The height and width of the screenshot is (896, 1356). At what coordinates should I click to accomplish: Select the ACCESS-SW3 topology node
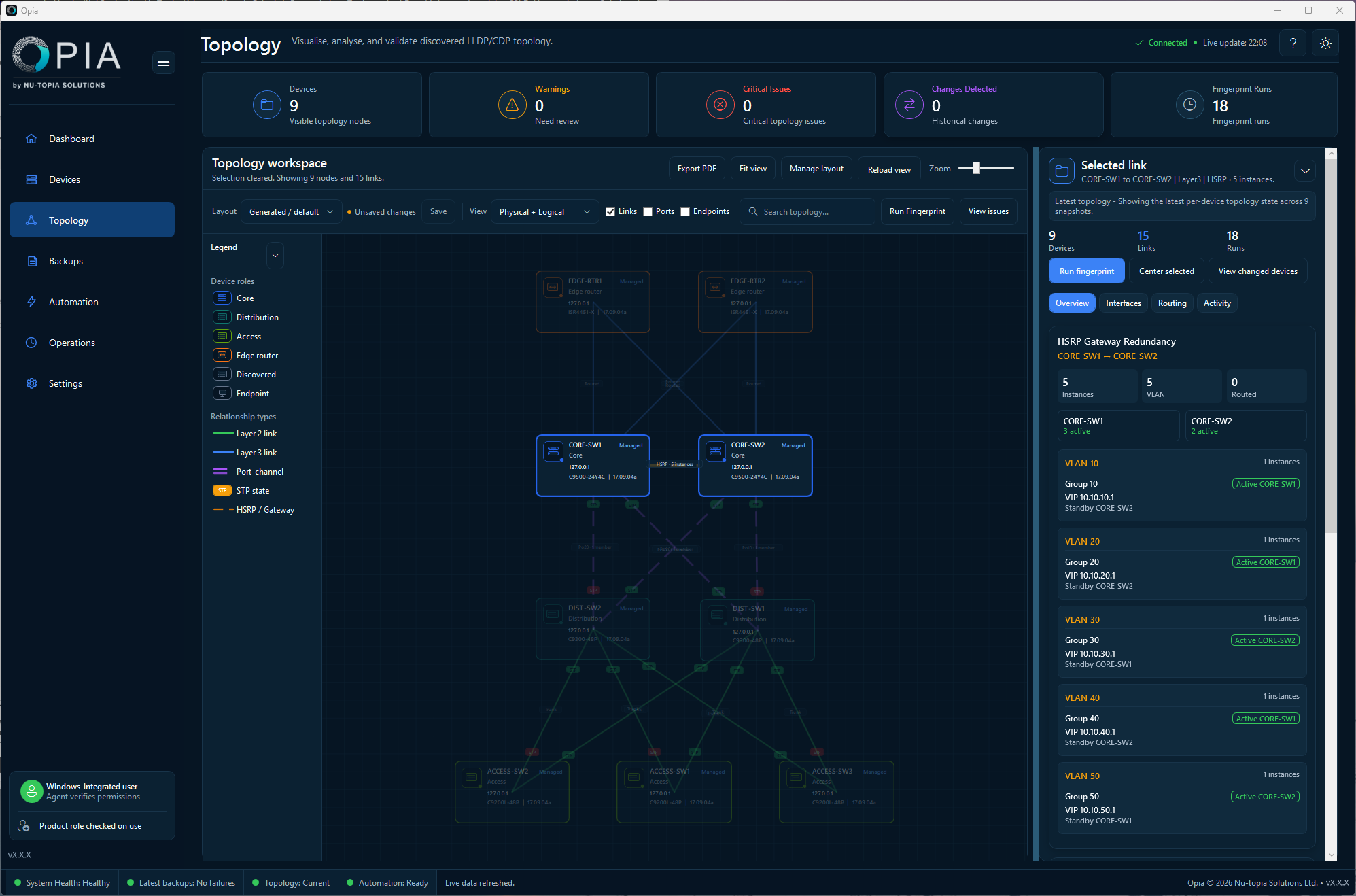pos(836,792)
